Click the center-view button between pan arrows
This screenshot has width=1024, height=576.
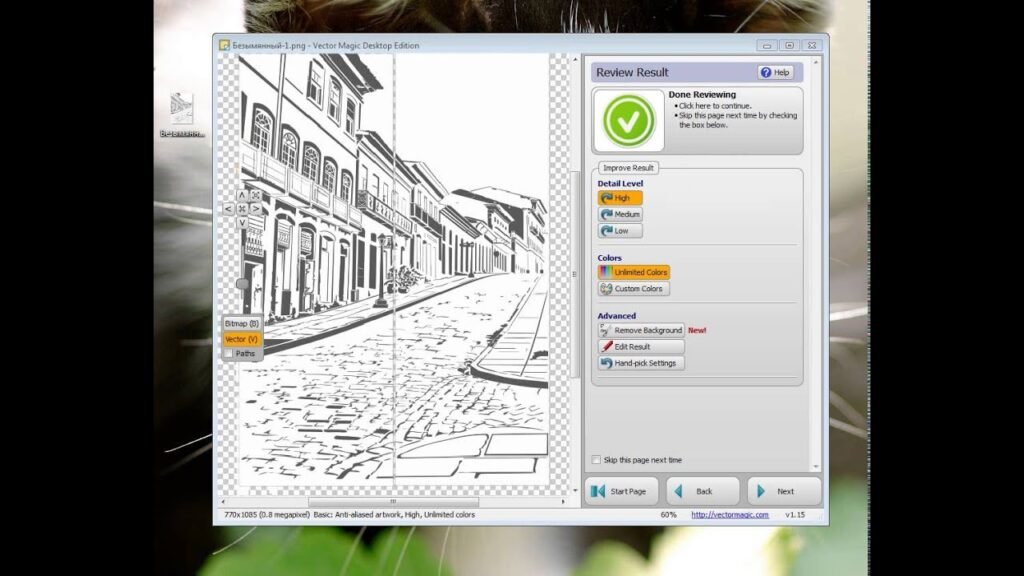[x=242, y=209]
